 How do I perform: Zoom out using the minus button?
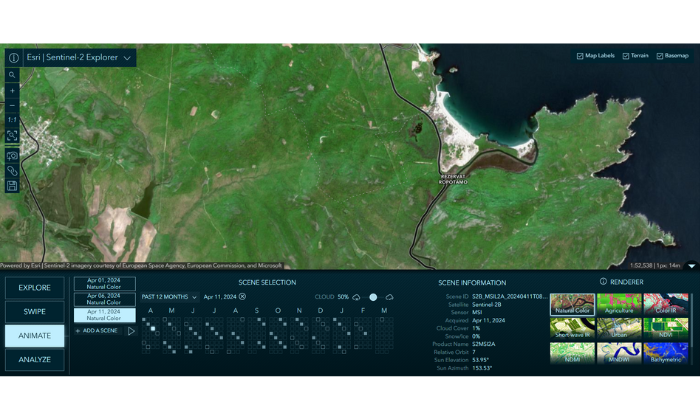pyautogui.click(x=12, y=105)
